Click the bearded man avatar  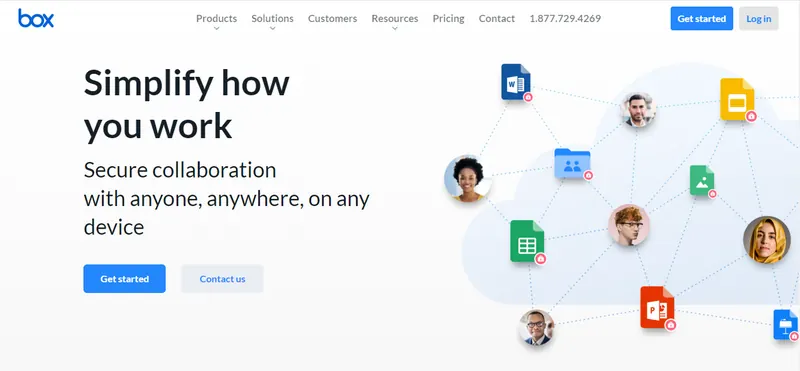coord(638,109)
